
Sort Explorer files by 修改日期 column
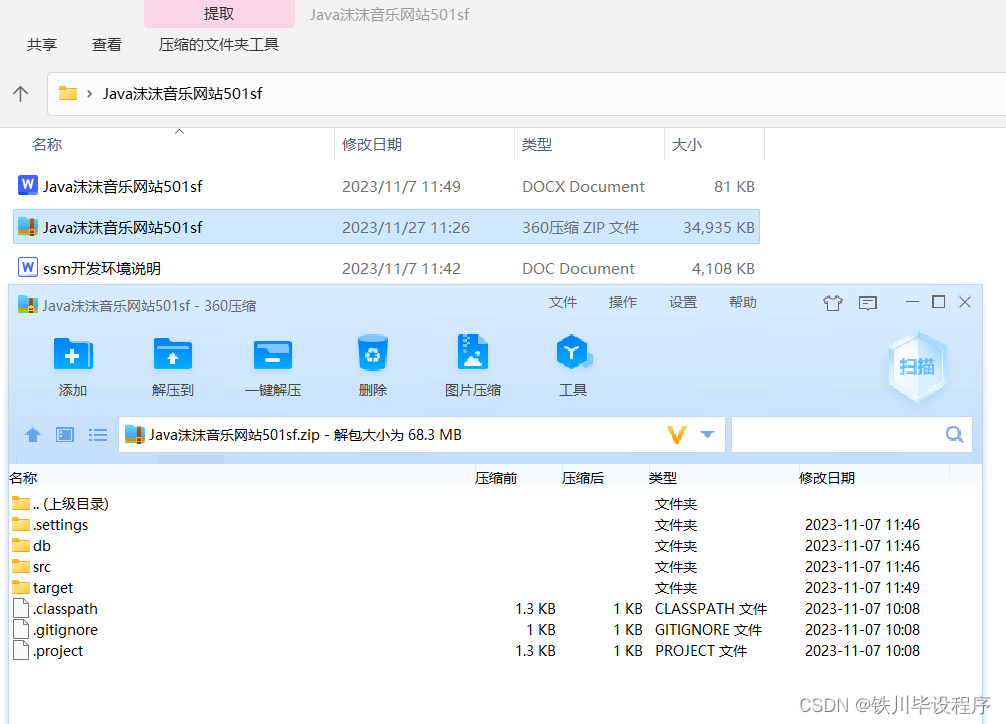(371, 144)
